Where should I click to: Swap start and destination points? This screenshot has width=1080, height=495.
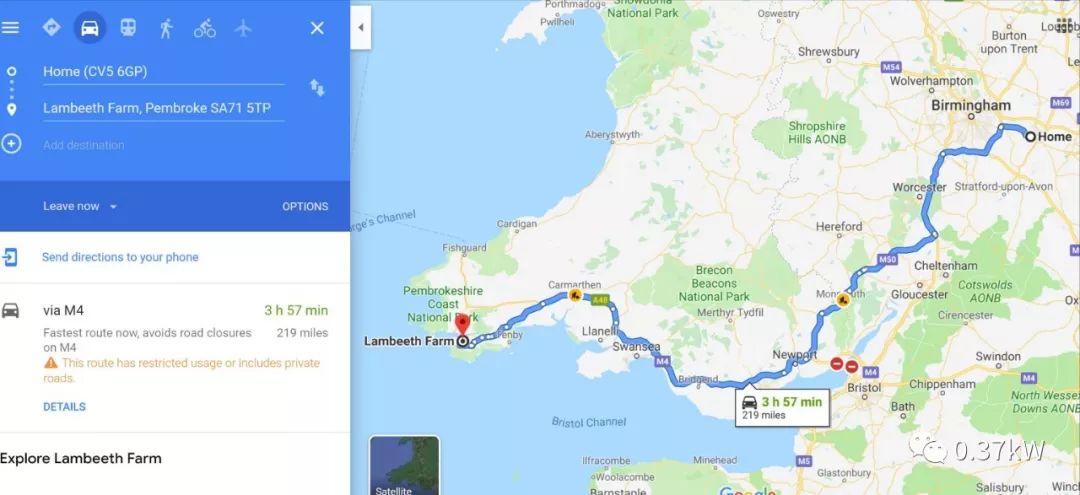click(317, 87)
